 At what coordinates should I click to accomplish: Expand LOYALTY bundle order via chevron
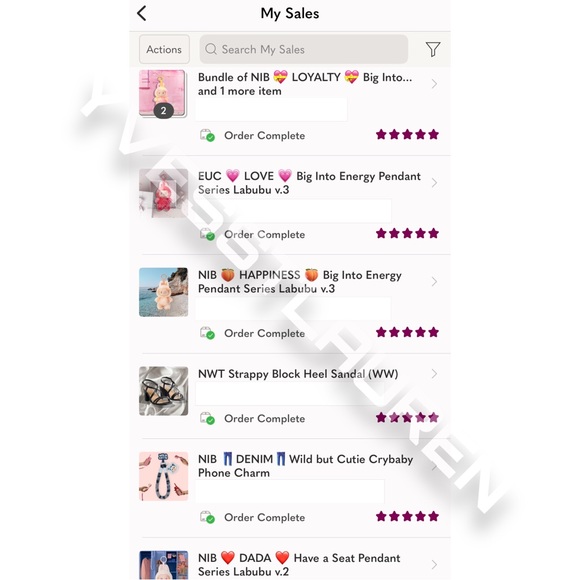434,84
